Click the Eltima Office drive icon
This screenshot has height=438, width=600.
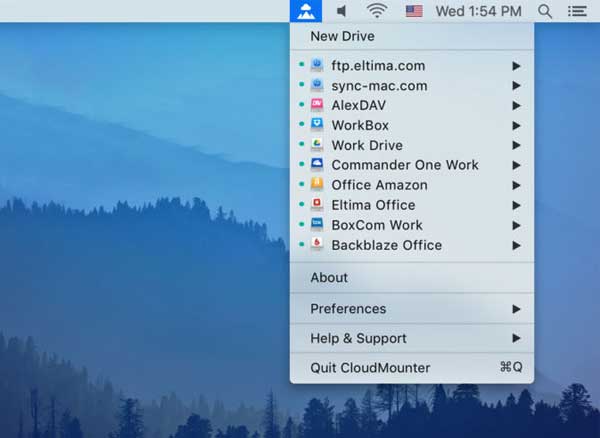coord(317,204)
